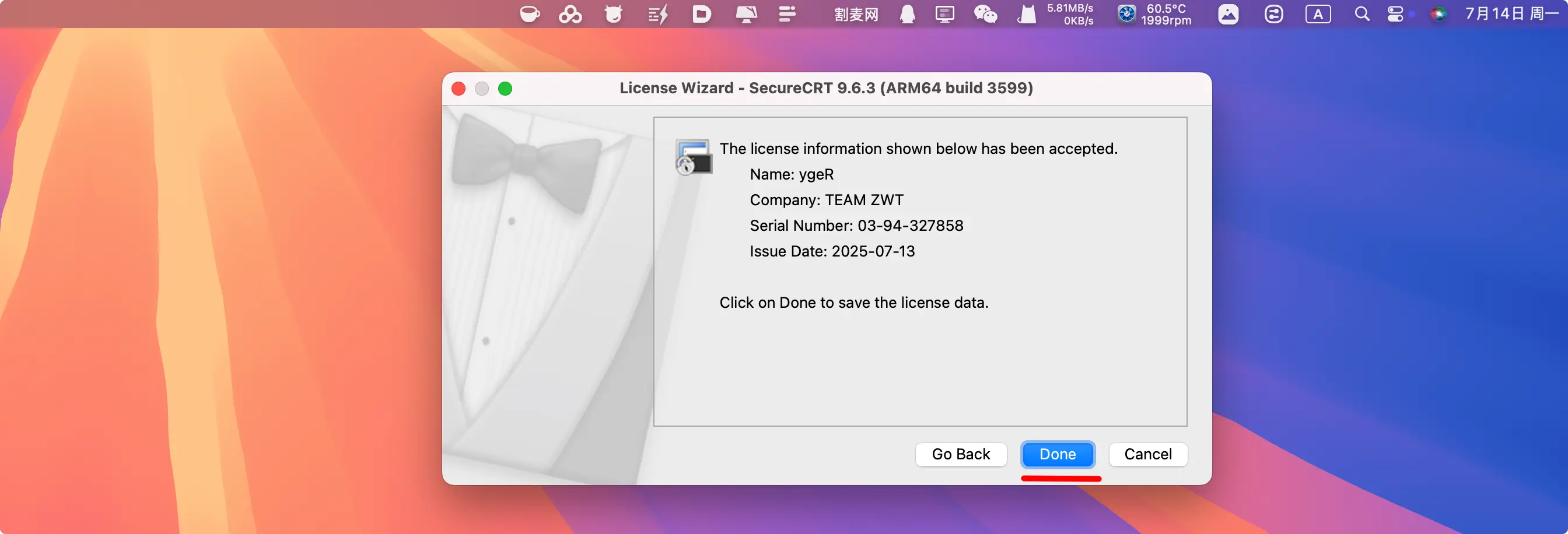
Task: Click the Done button to save license
Action: 1058,454
